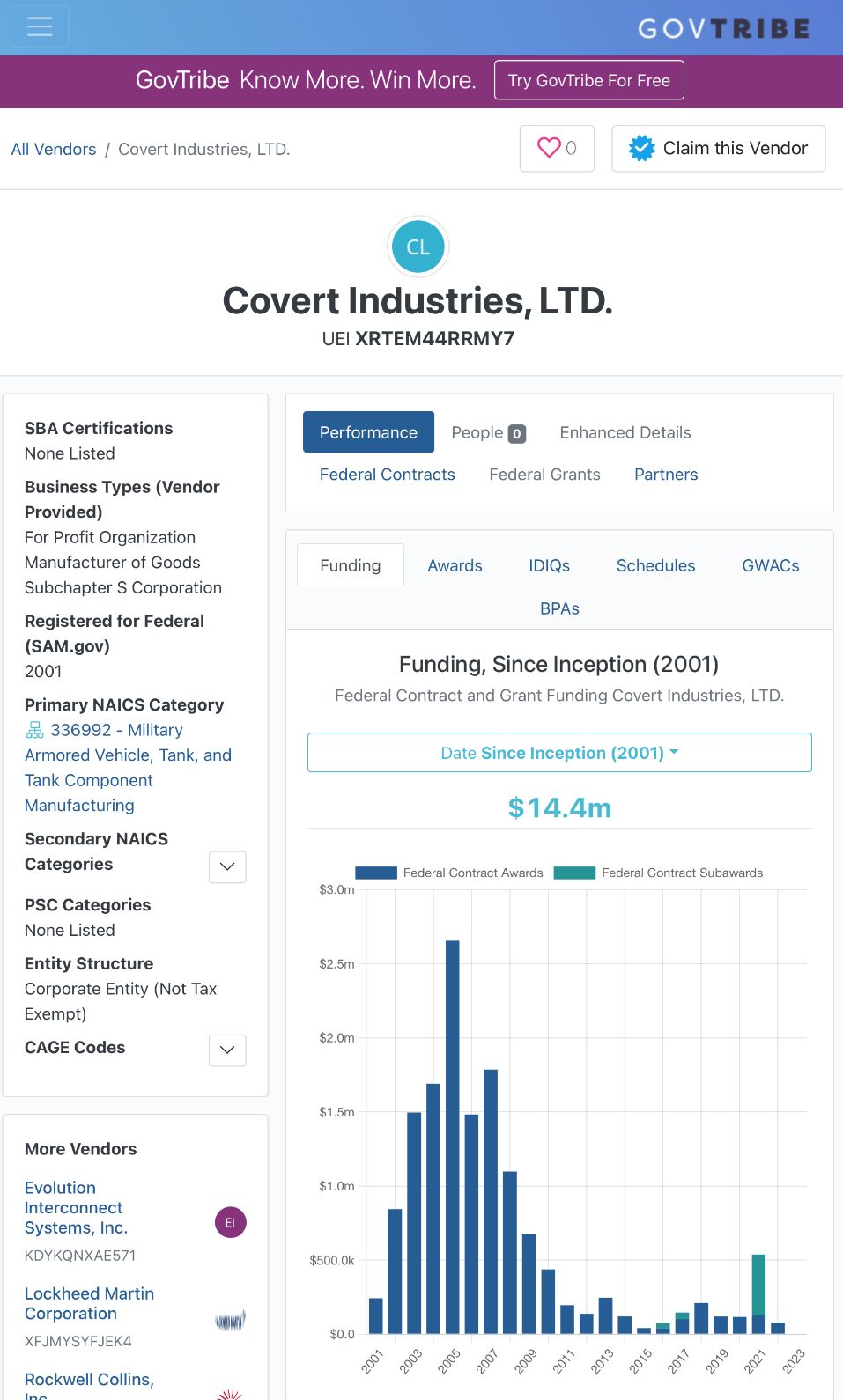Switch to the People tab
Viewport: 843px width, 1400px height.
click(x=488, y=432)
